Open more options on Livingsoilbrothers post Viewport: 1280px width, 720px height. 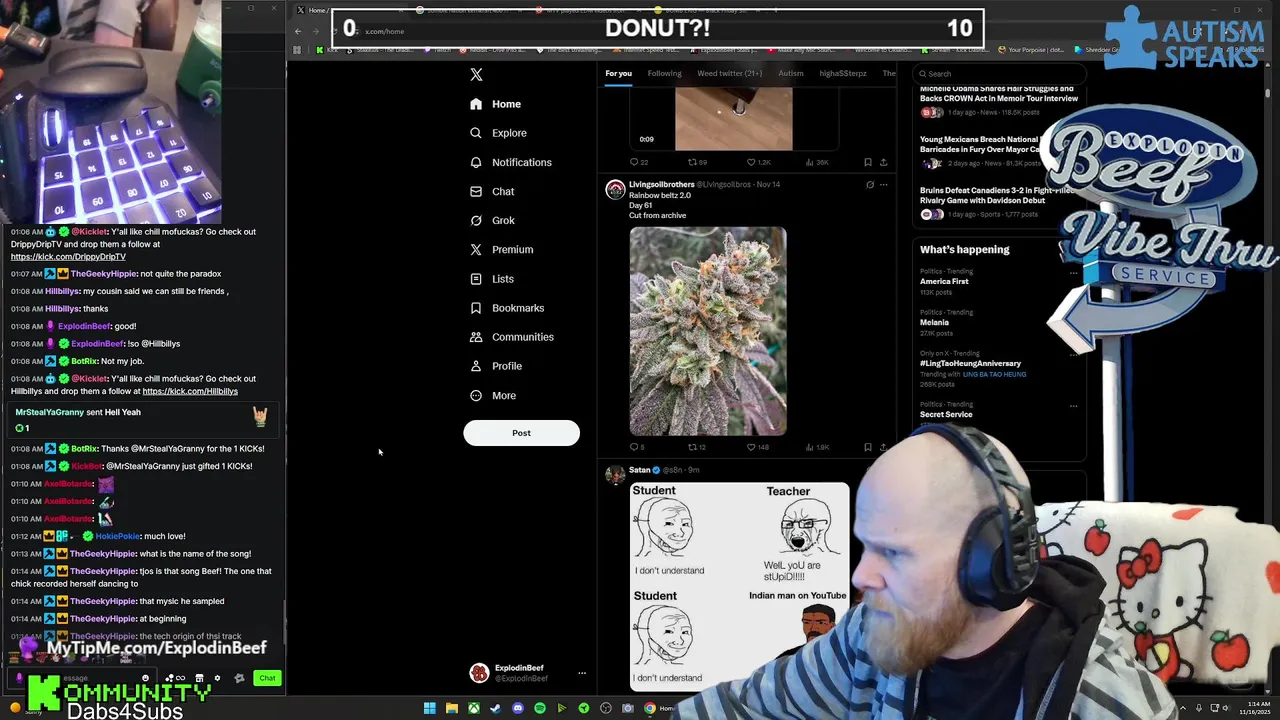883,184
